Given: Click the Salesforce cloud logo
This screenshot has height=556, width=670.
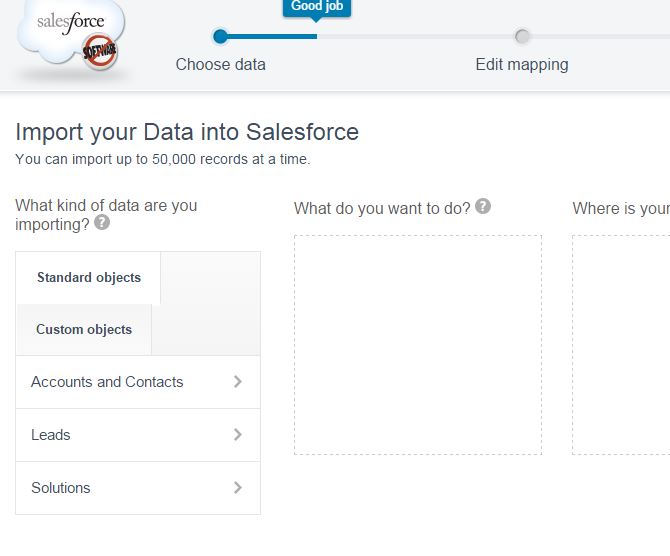Looking at the screenshot, I should (70, 38).
